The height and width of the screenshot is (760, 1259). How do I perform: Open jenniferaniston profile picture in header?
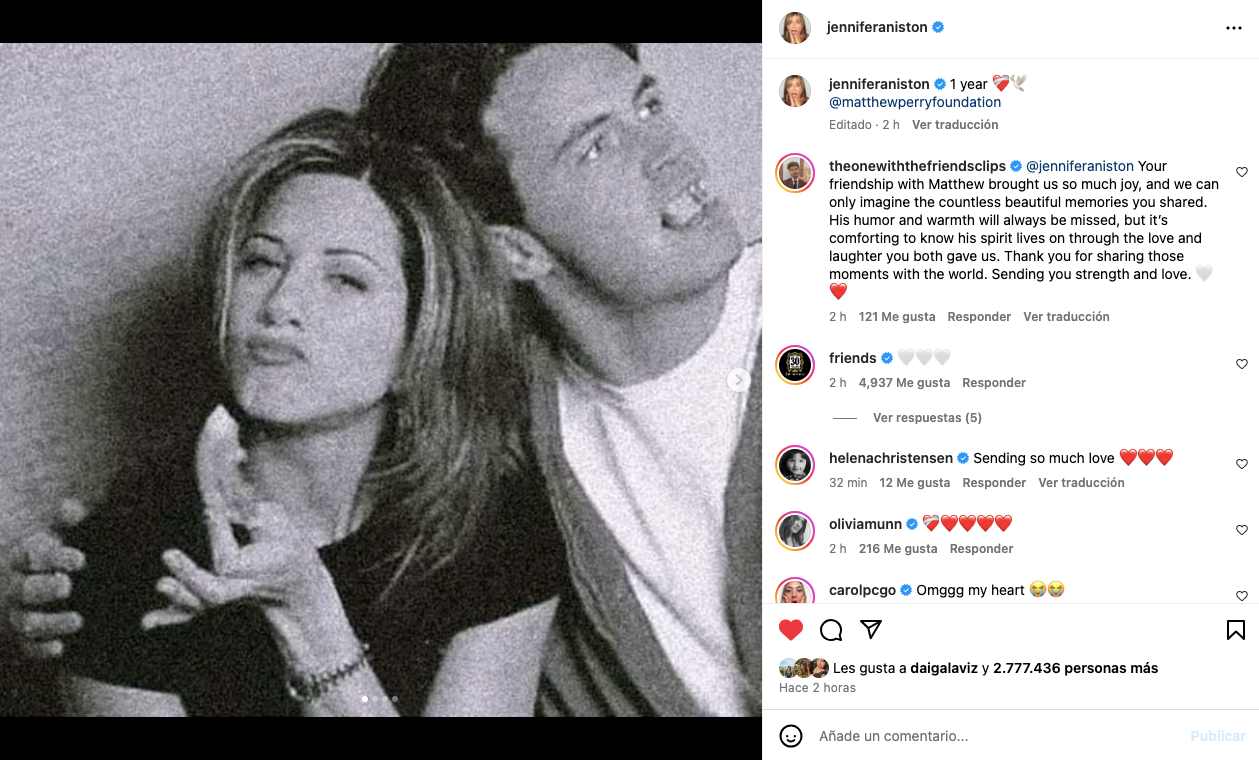(x=795, y=28)
